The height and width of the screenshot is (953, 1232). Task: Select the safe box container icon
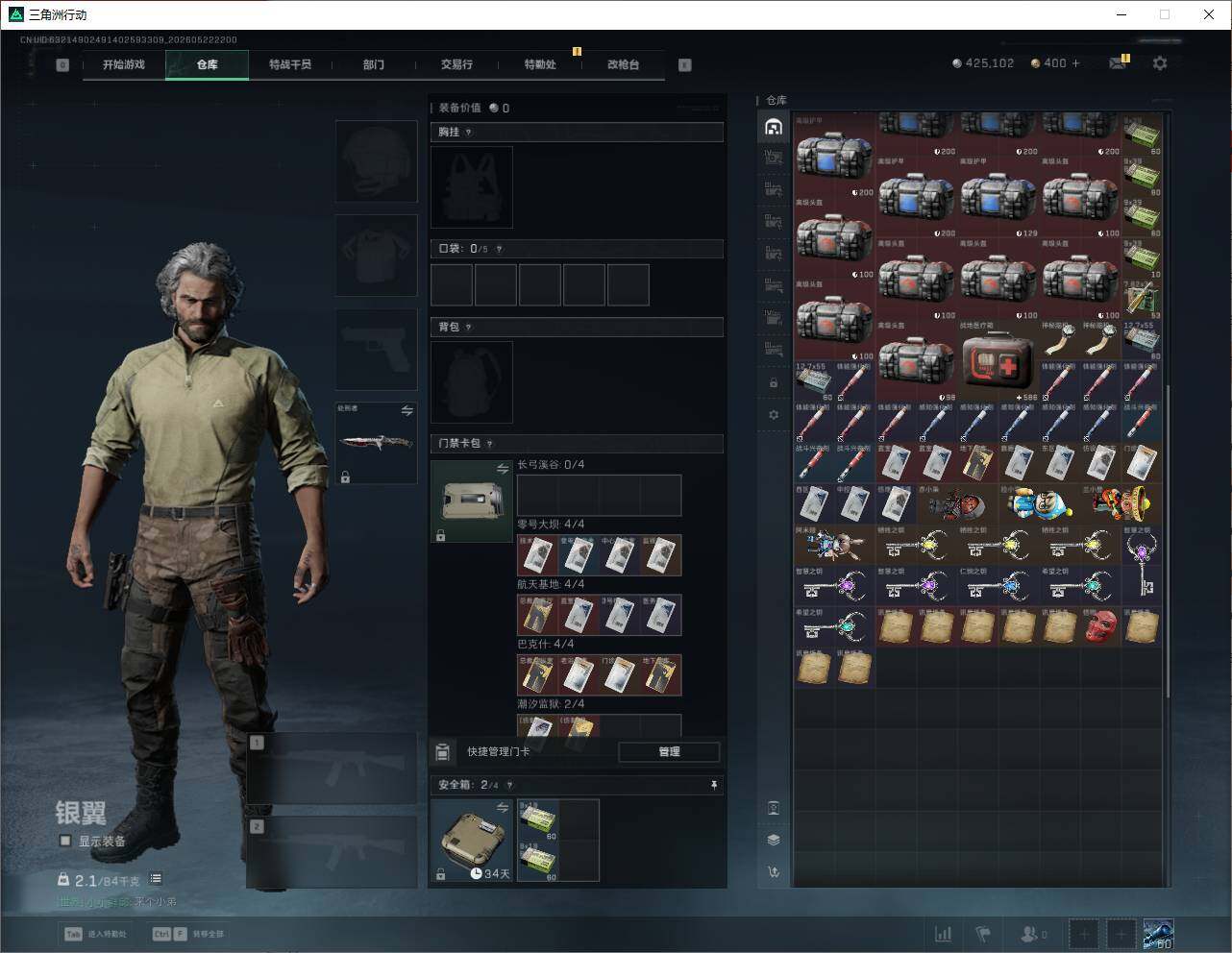point(472,841)
